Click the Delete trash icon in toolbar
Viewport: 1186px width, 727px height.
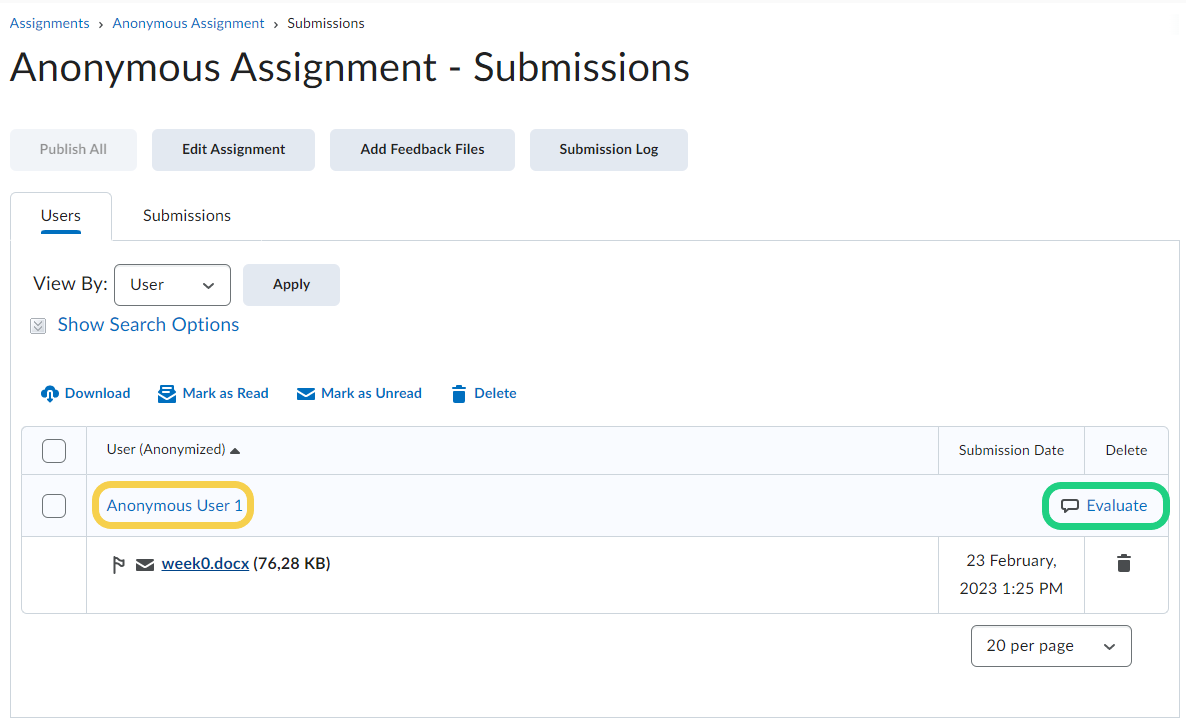click(459, 394)
